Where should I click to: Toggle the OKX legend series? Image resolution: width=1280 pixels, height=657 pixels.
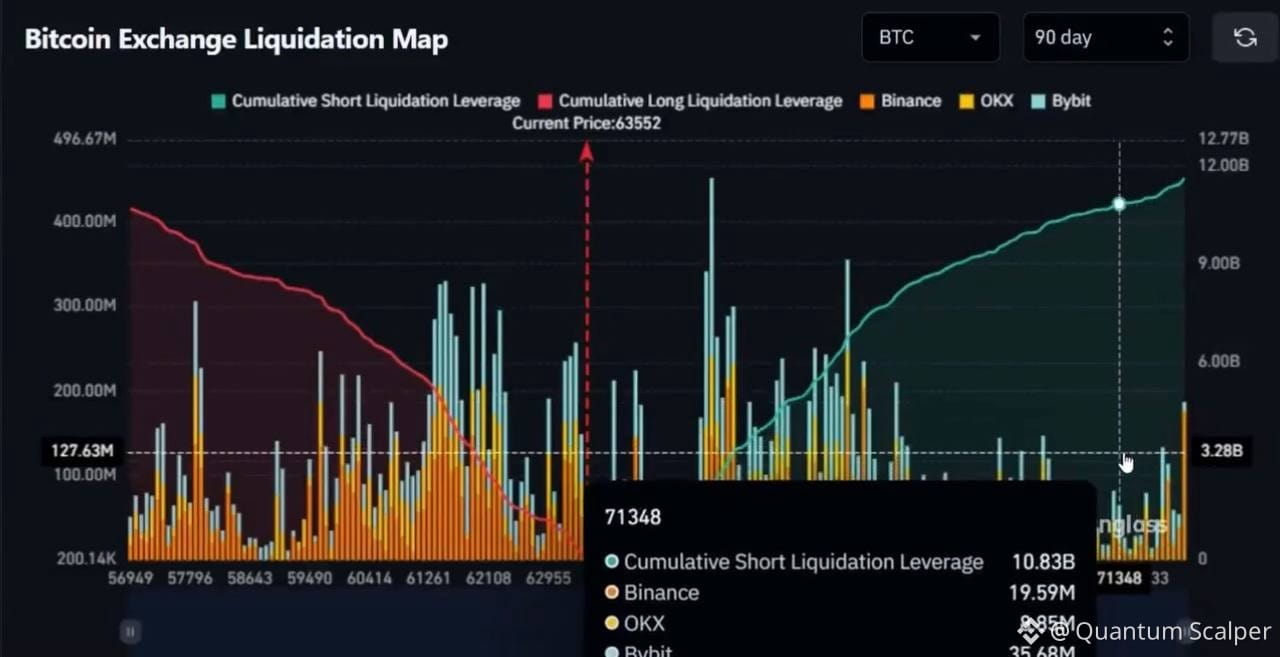[986, 101]
